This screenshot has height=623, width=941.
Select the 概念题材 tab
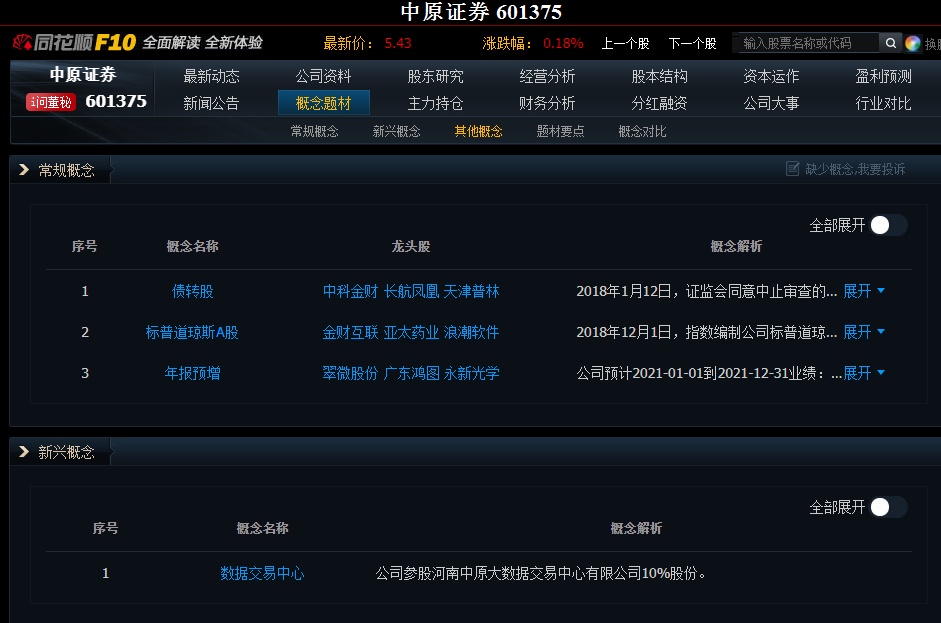pyautogui.click(x=323, y=103)
